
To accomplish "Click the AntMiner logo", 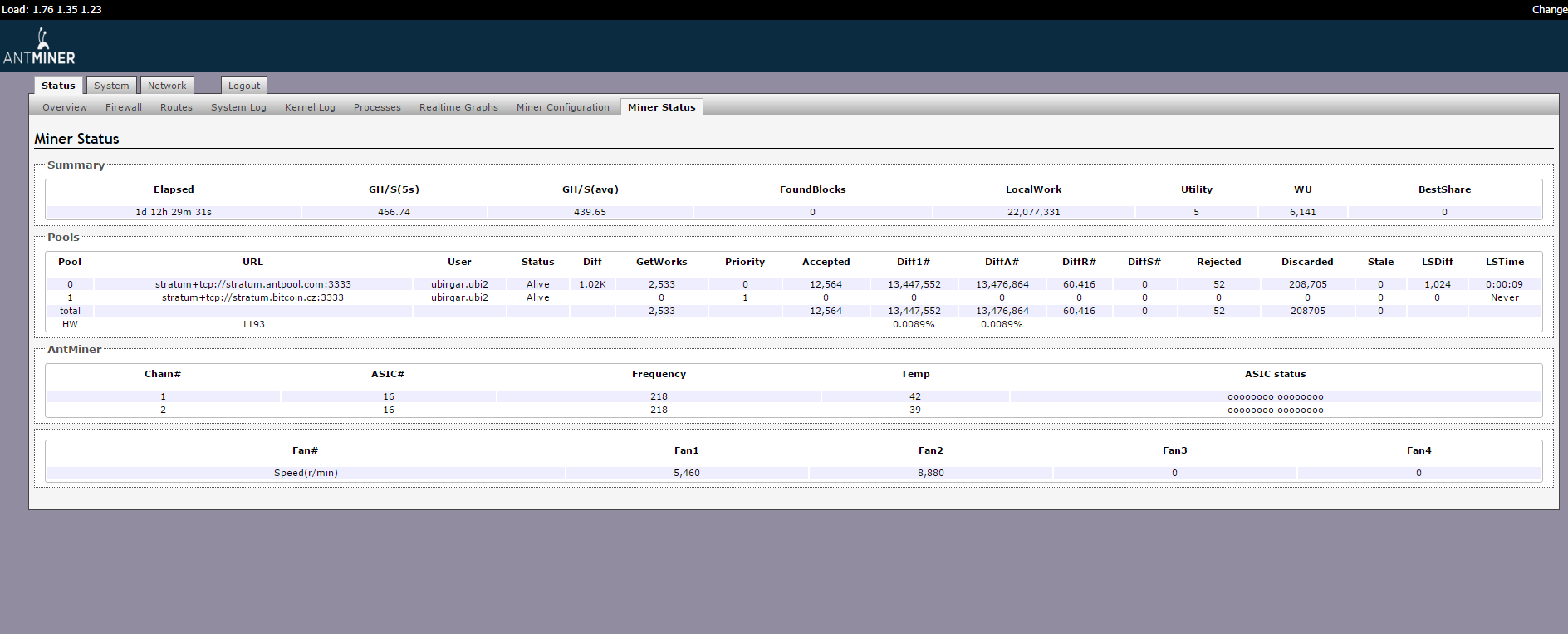I will [x=39, y=47].
